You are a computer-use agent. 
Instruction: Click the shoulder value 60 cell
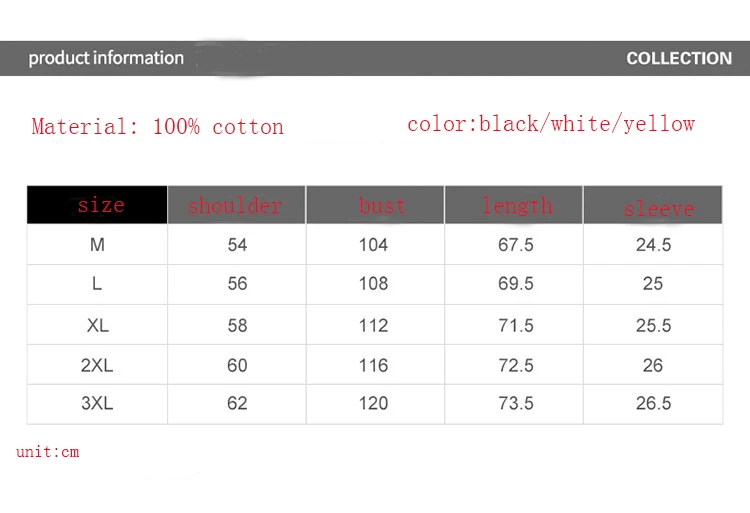[237, 365]
